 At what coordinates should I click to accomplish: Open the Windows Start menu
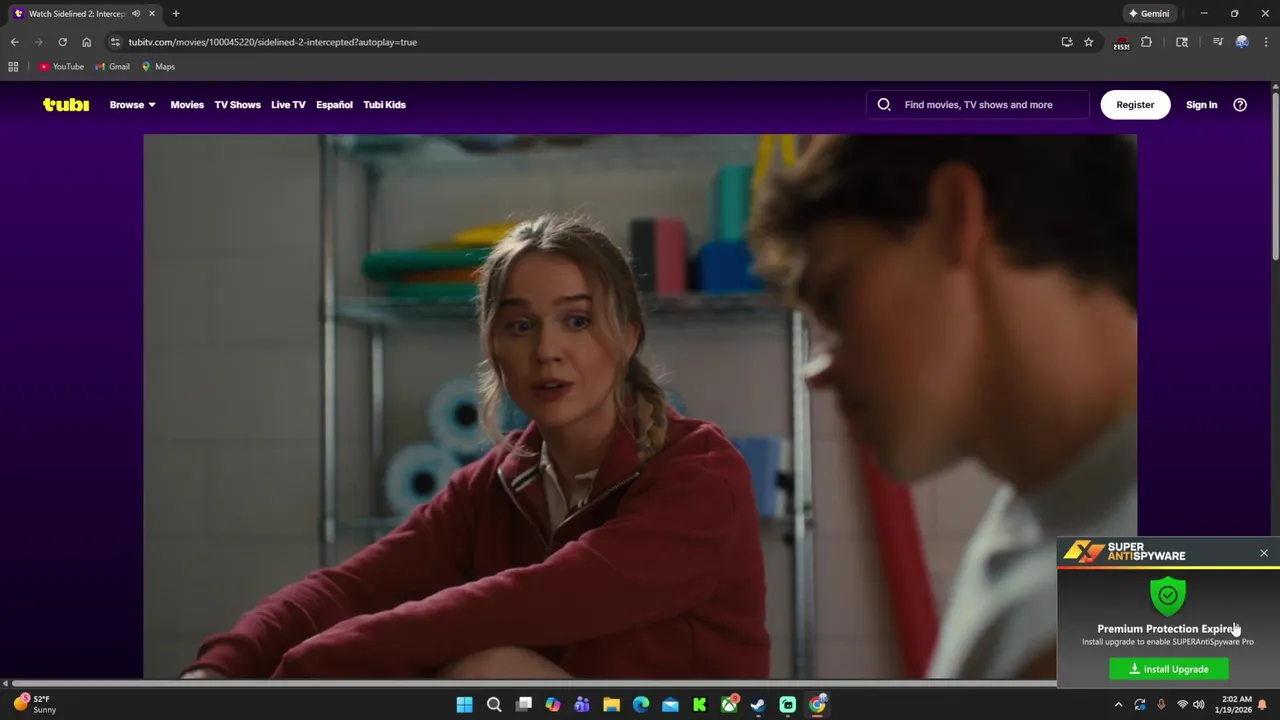tap(464, 705)
